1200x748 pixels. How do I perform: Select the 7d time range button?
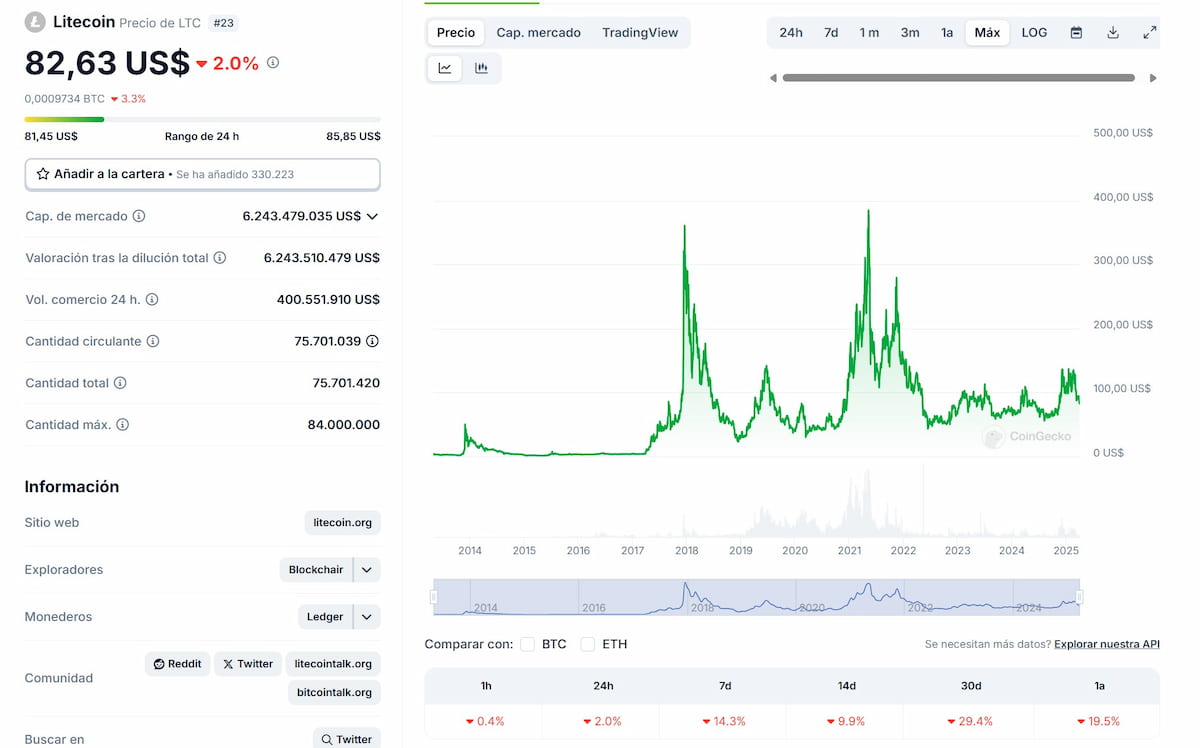coord(830,32)
